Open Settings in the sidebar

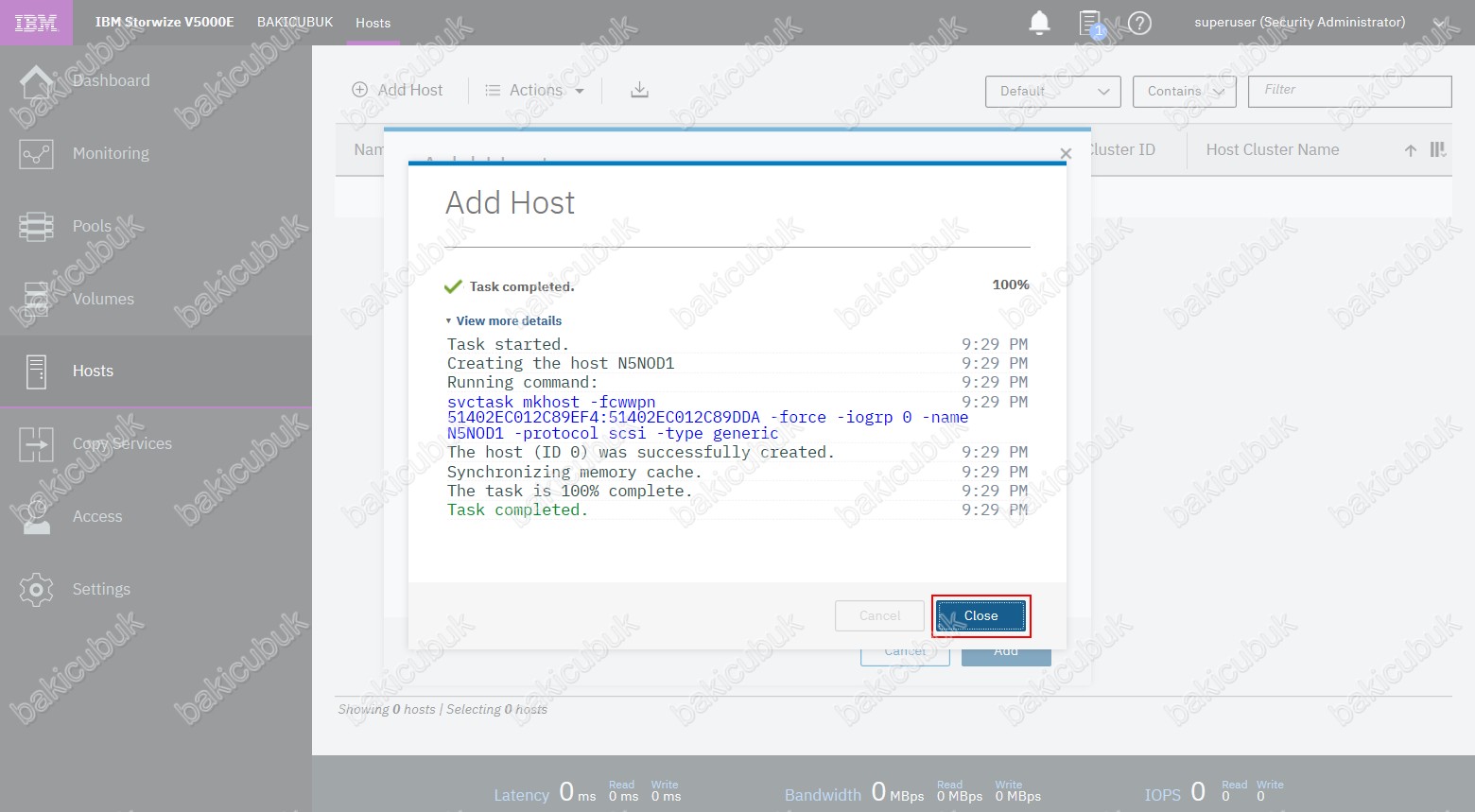click(x=156, y=589)
